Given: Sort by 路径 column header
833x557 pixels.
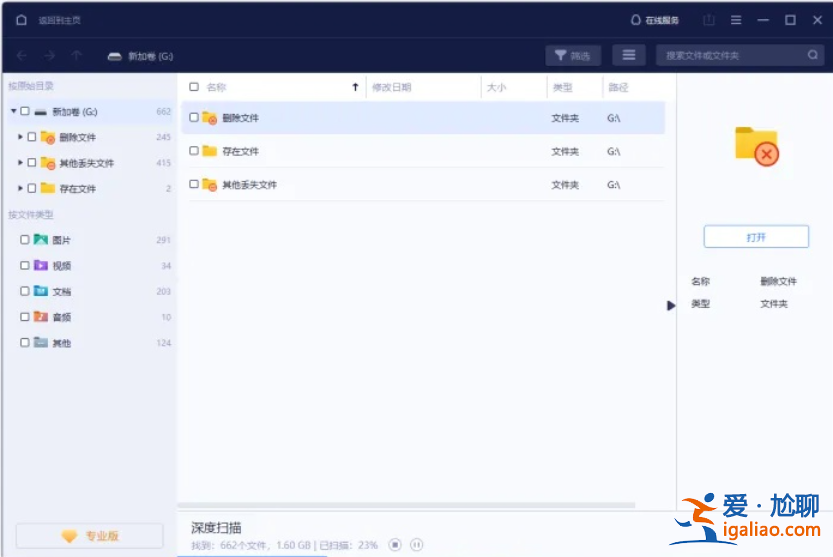Looking at the screenshot, I should tap(618, 87).
